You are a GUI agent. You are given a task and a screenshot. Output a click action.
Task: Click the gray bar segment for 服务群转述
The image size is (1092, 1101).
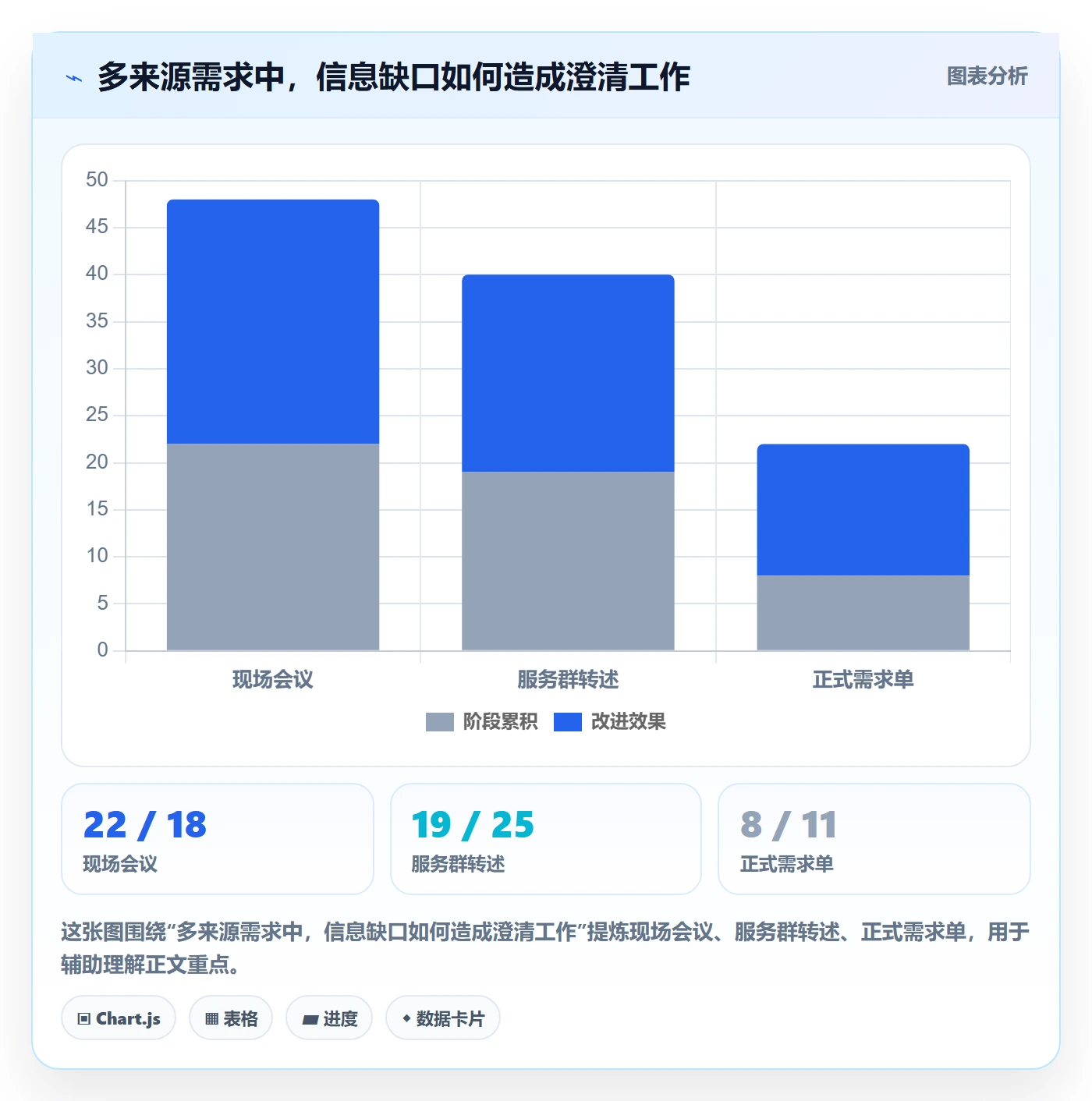click(568, 561)
